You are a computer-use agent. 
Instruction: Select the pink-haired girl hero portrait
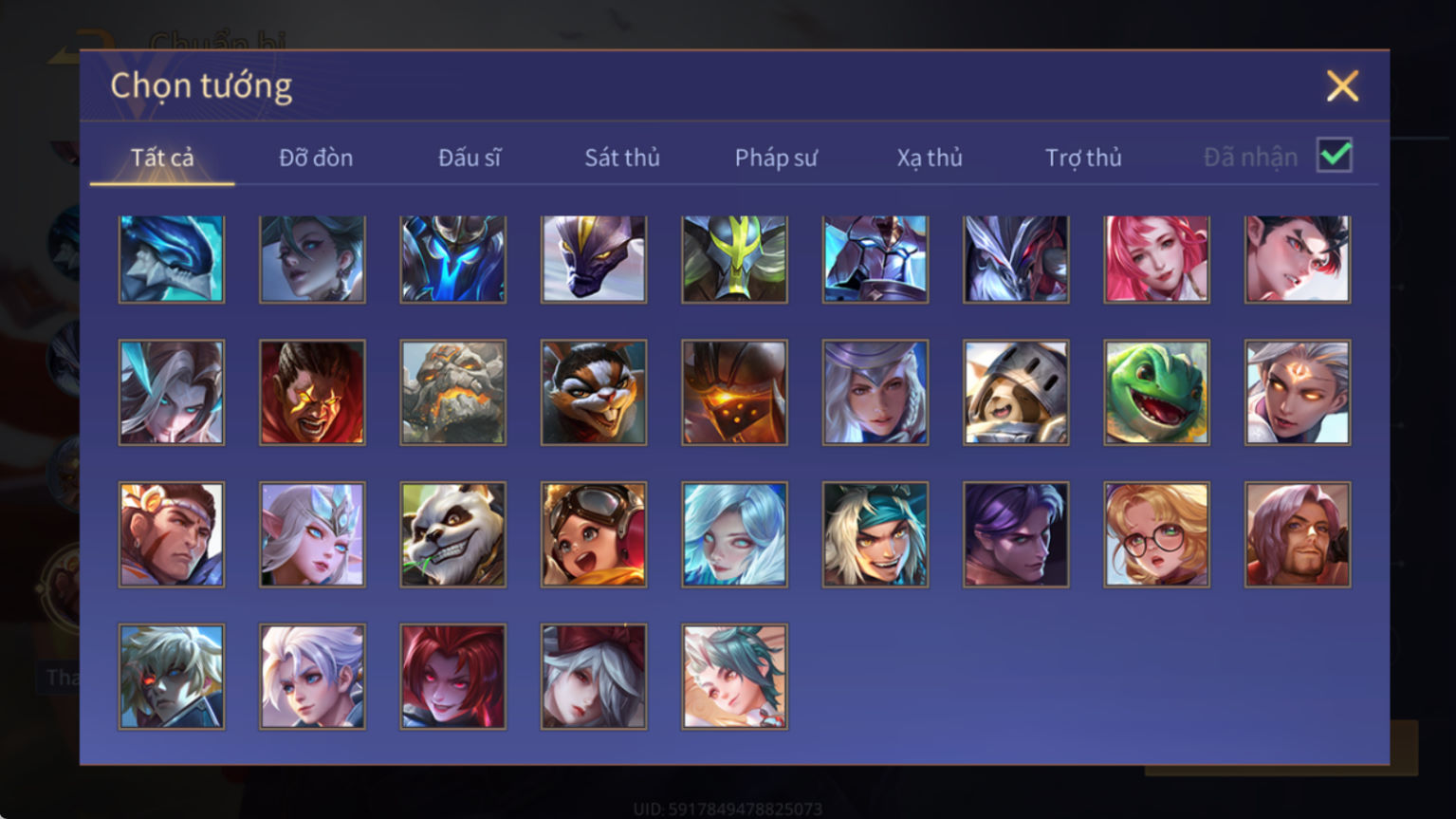[1156, 259]
